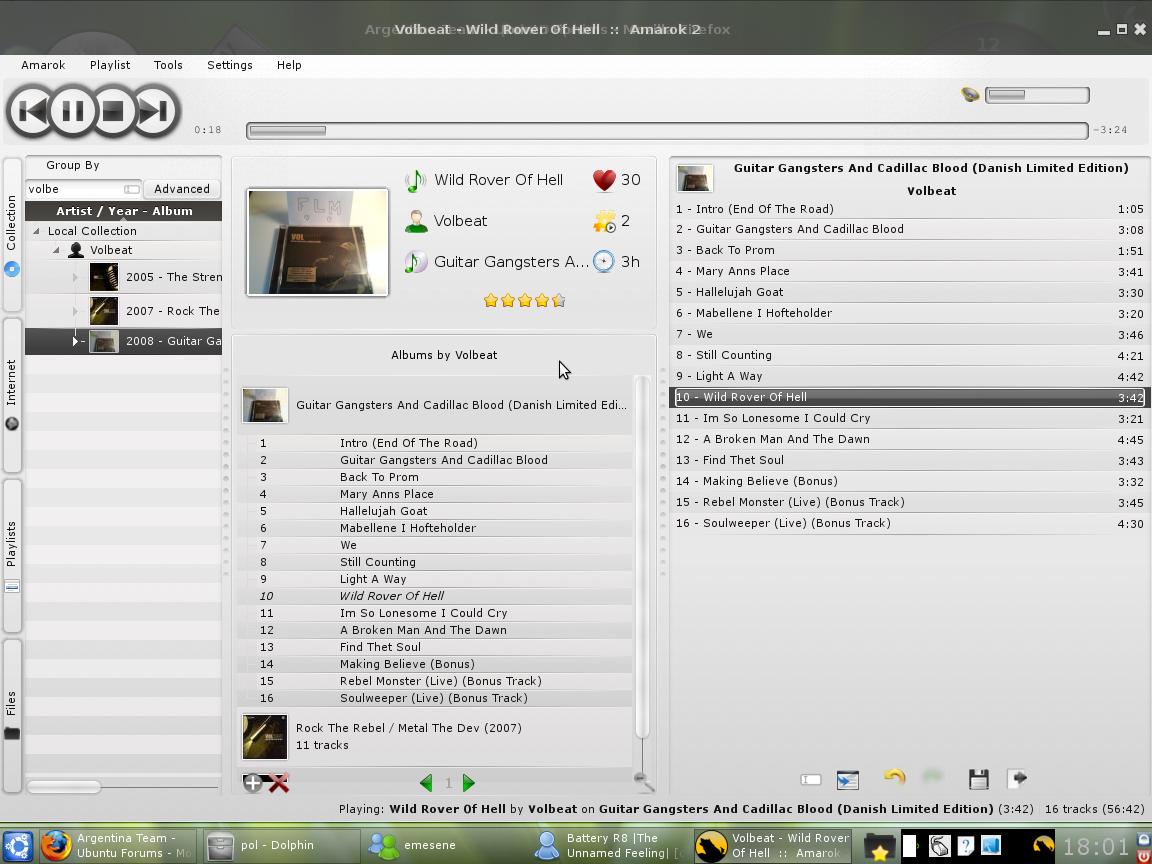Click the green artist person icon
Screen dimensions: 1152x864
click(x=416, y=221)
